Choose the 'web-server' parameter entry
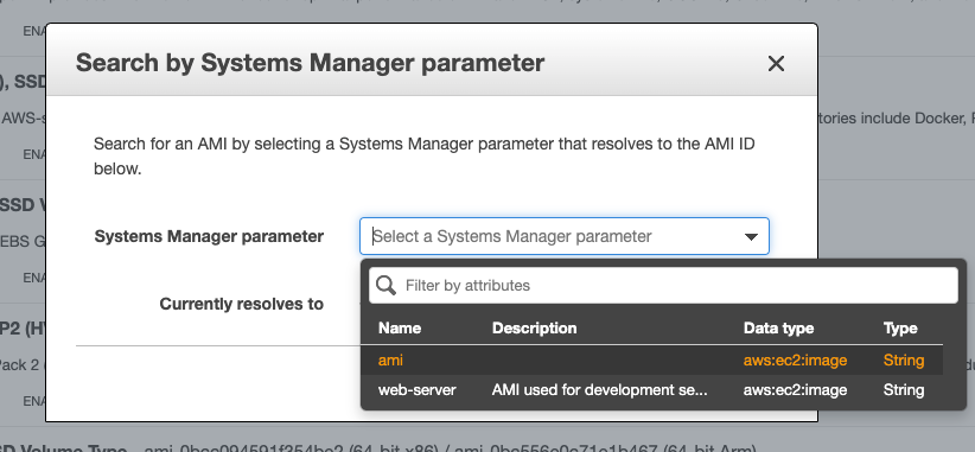977x452 pixels. coord(417,390)
